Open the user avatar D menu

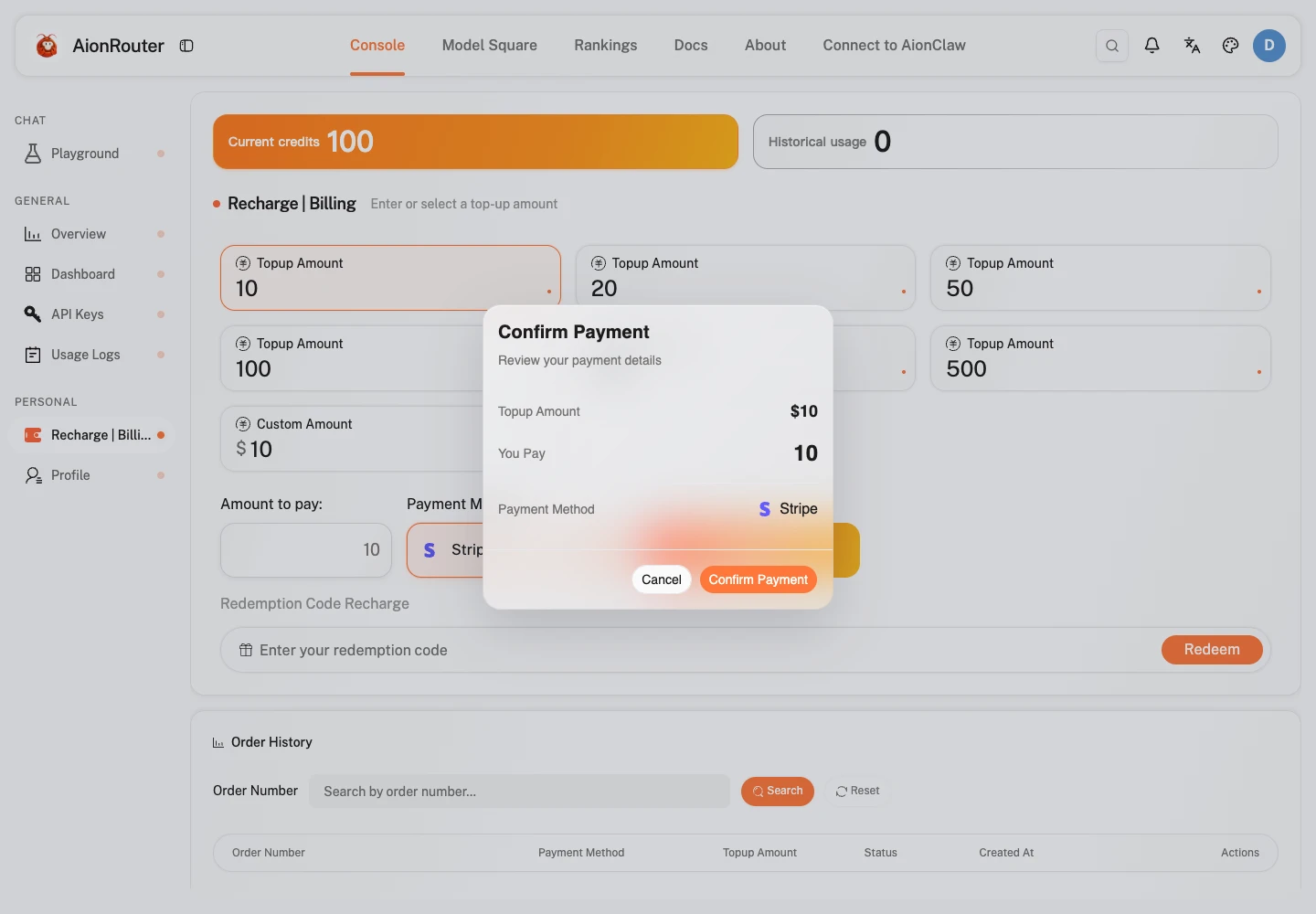(1268, 45)
